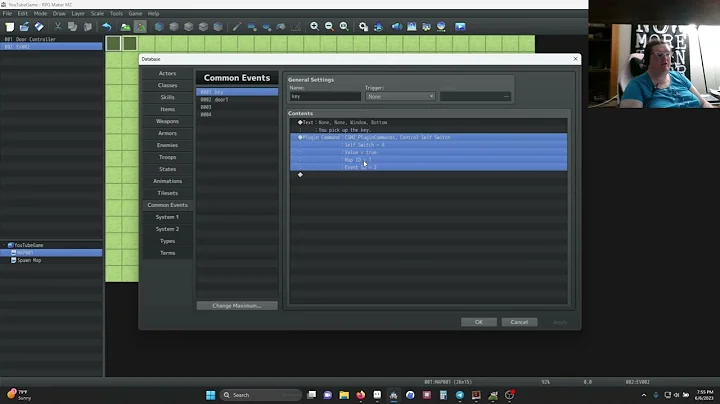Click the Cut scissors toolbar icon
Screen dimensions: 720x404
coord(58,27)
